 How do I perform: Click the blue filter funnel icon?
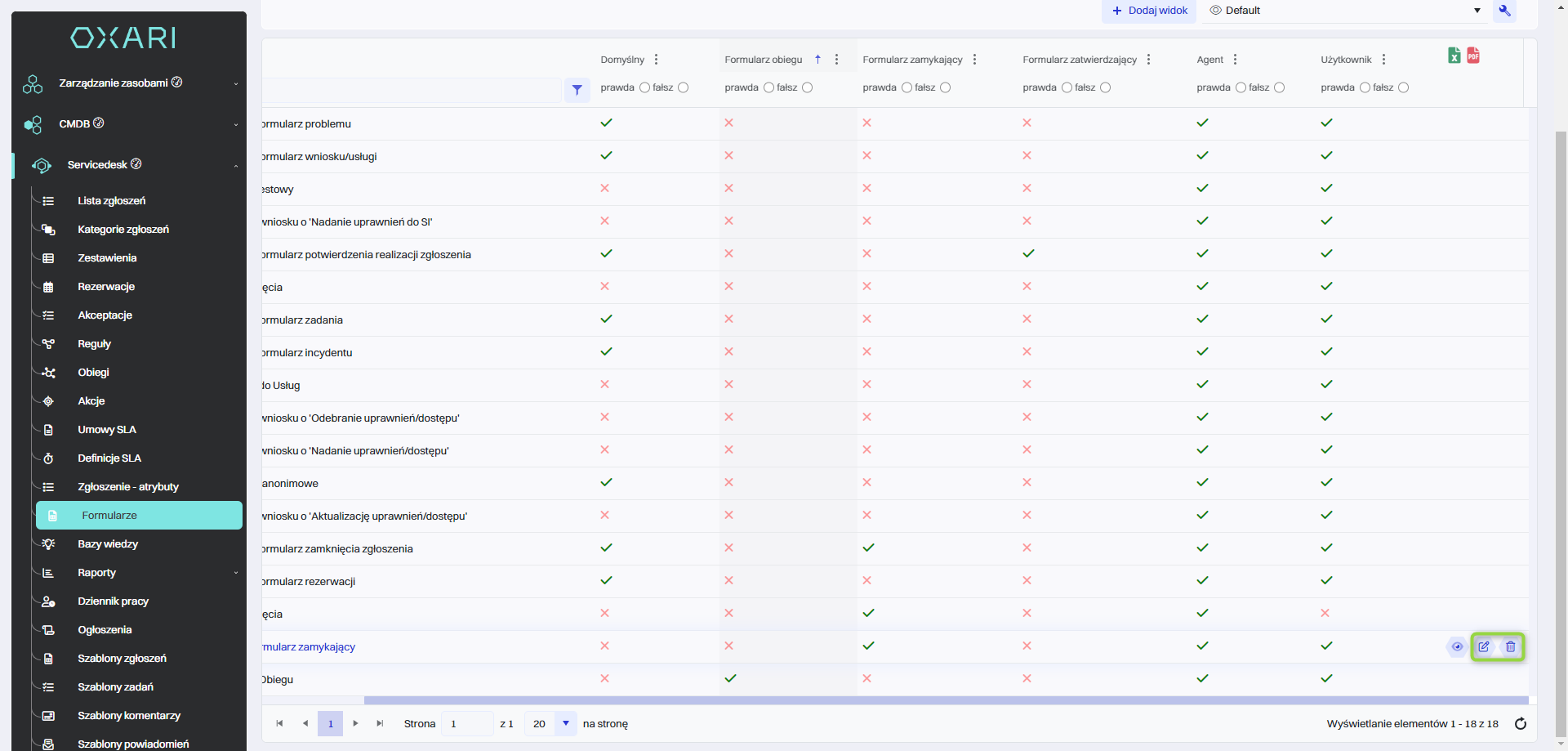click(577, 90)
